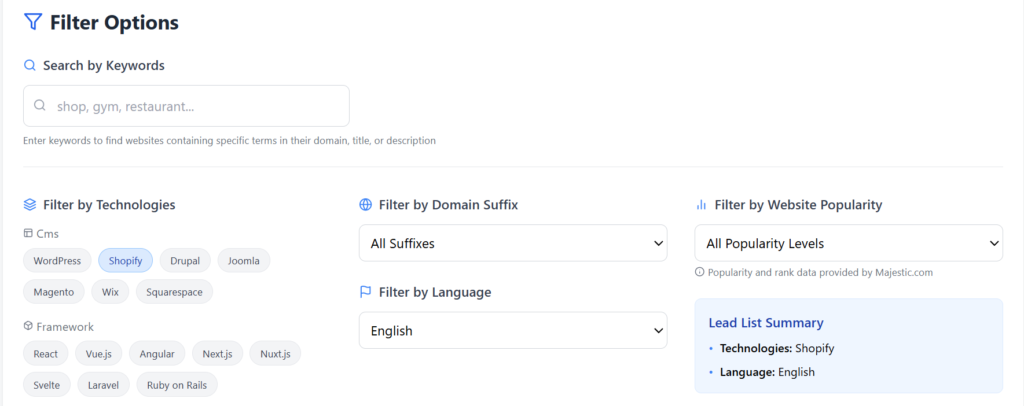Screen dimensions: 1024x406
Task: Click the flag icon beside Filter by Language
Action: (x=365, y=292)
